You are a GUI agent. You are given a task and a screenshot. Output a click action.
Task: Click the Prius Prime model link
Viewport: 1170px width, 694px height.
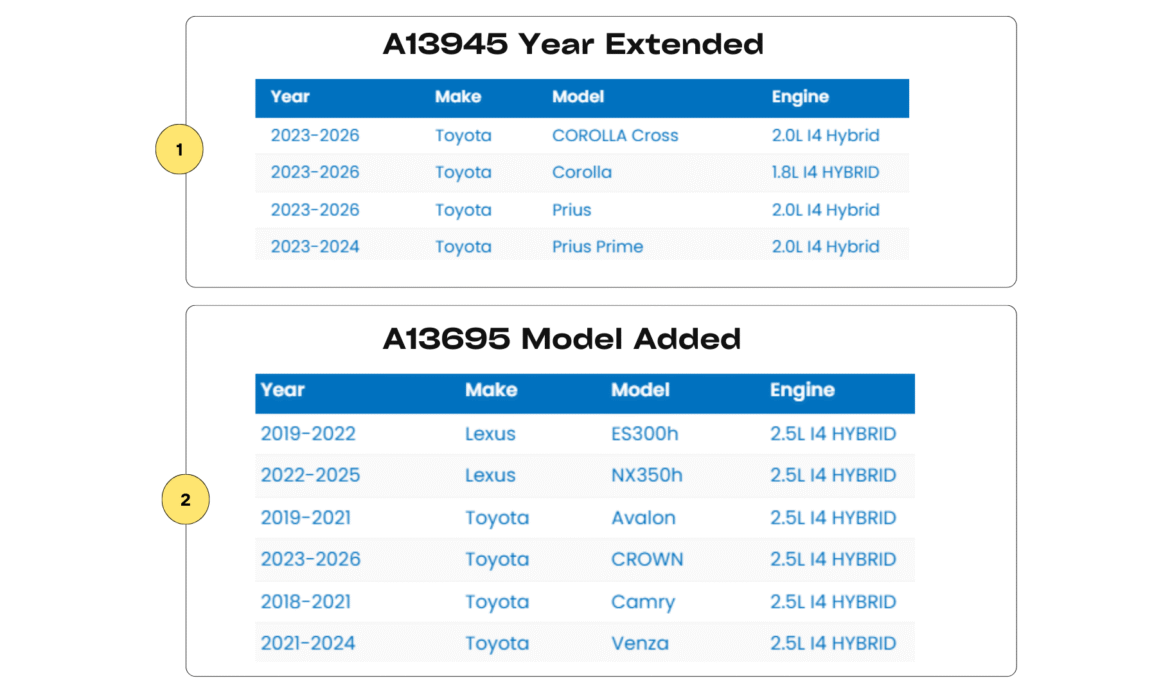tap(597, 247)
